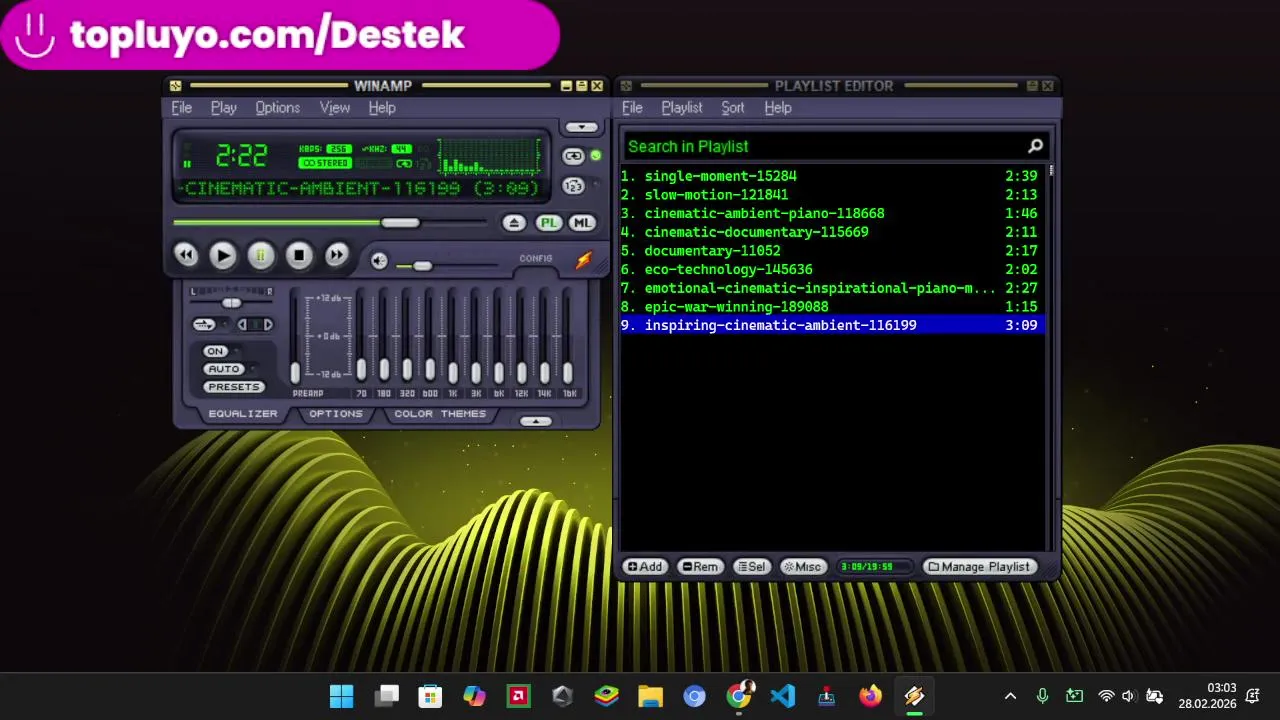
Task: Switch to the COLOR THEMES tab
Action: (440, 414)
